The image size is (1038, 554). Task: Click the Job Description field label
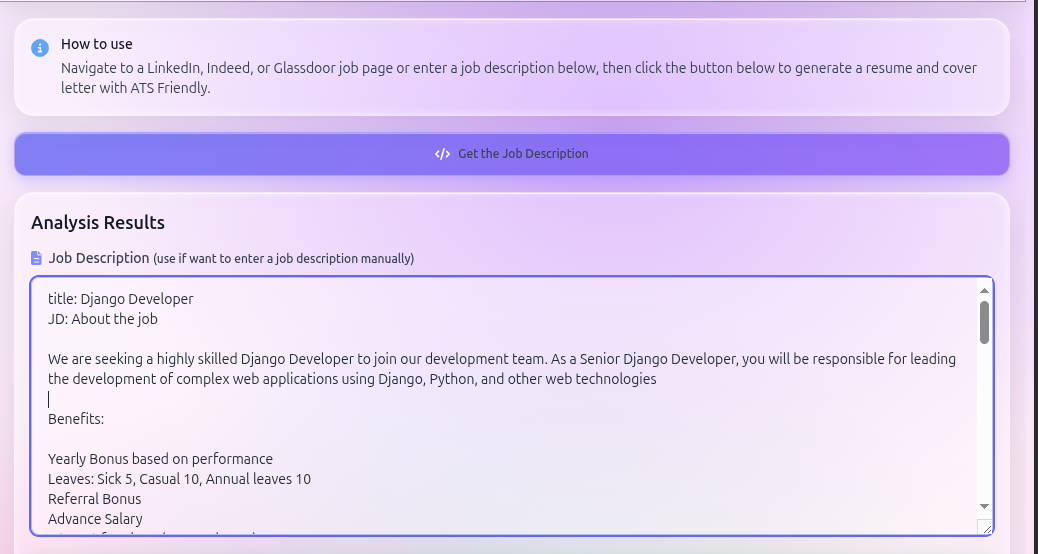tap(99, 258)
